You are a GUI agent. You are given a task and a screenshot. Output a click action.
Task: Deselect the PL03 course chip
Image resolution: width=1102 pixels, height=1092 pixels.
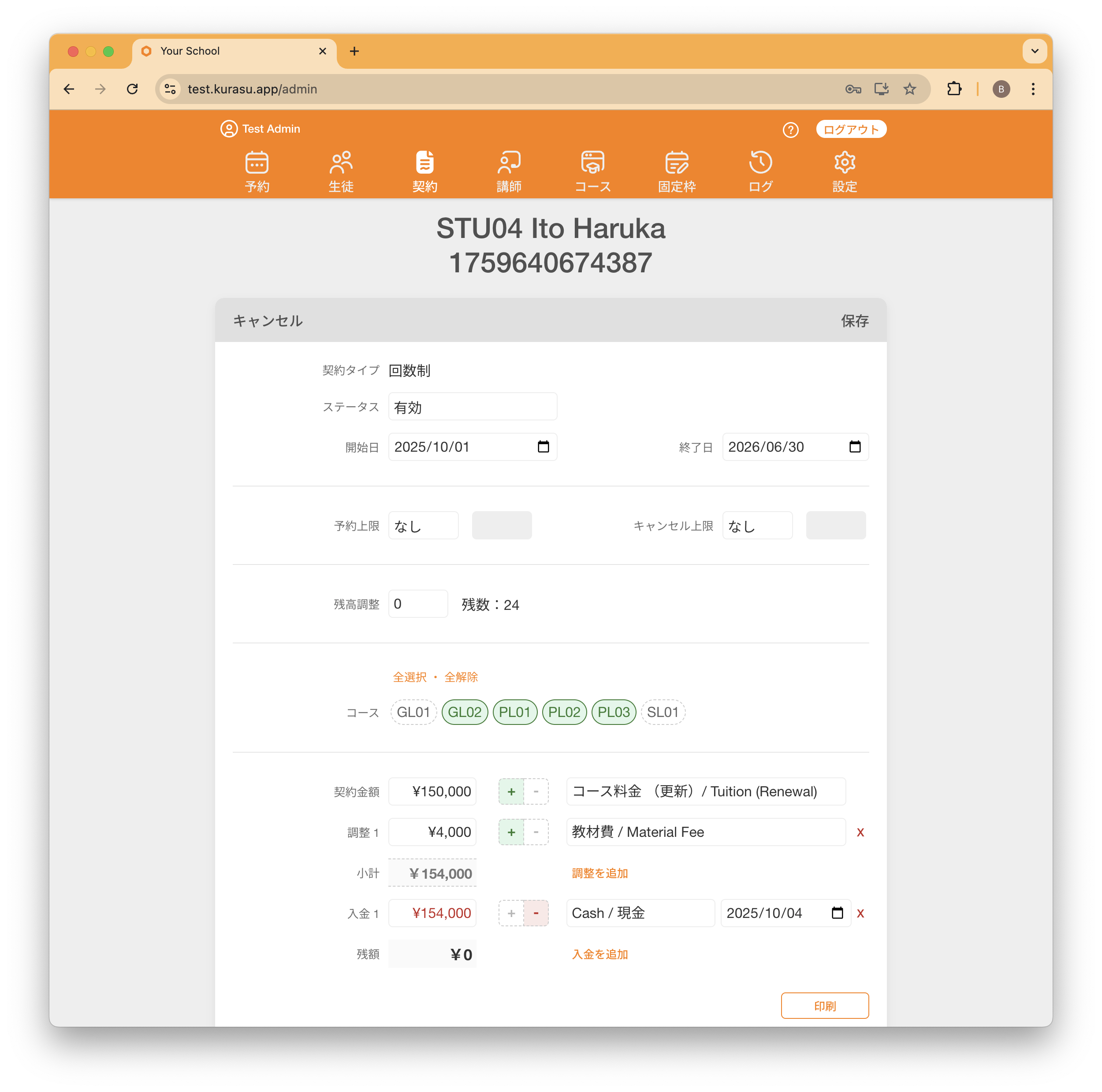pyautogui.click(x=613, y=712)
